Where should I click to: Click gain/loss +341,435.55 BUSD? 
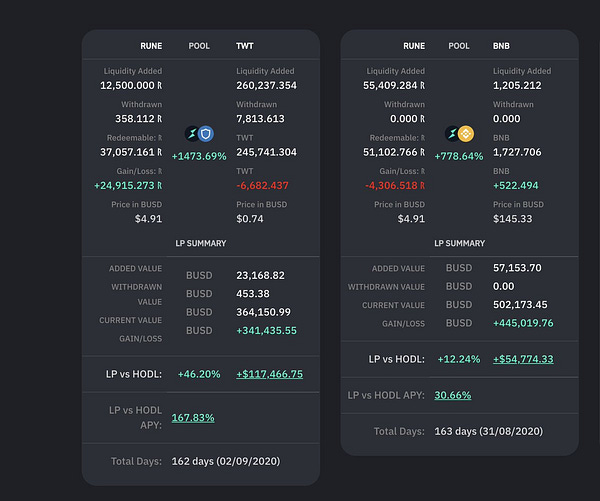coord(266,331)
